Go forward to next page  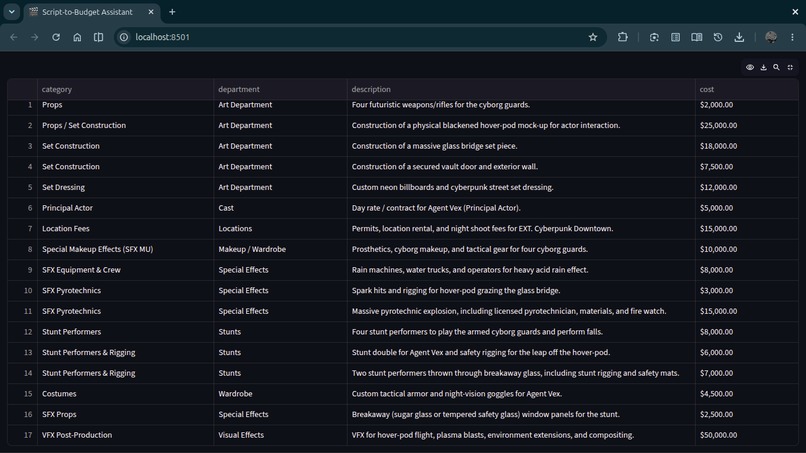pyautogui.click(x=34, y=37)
